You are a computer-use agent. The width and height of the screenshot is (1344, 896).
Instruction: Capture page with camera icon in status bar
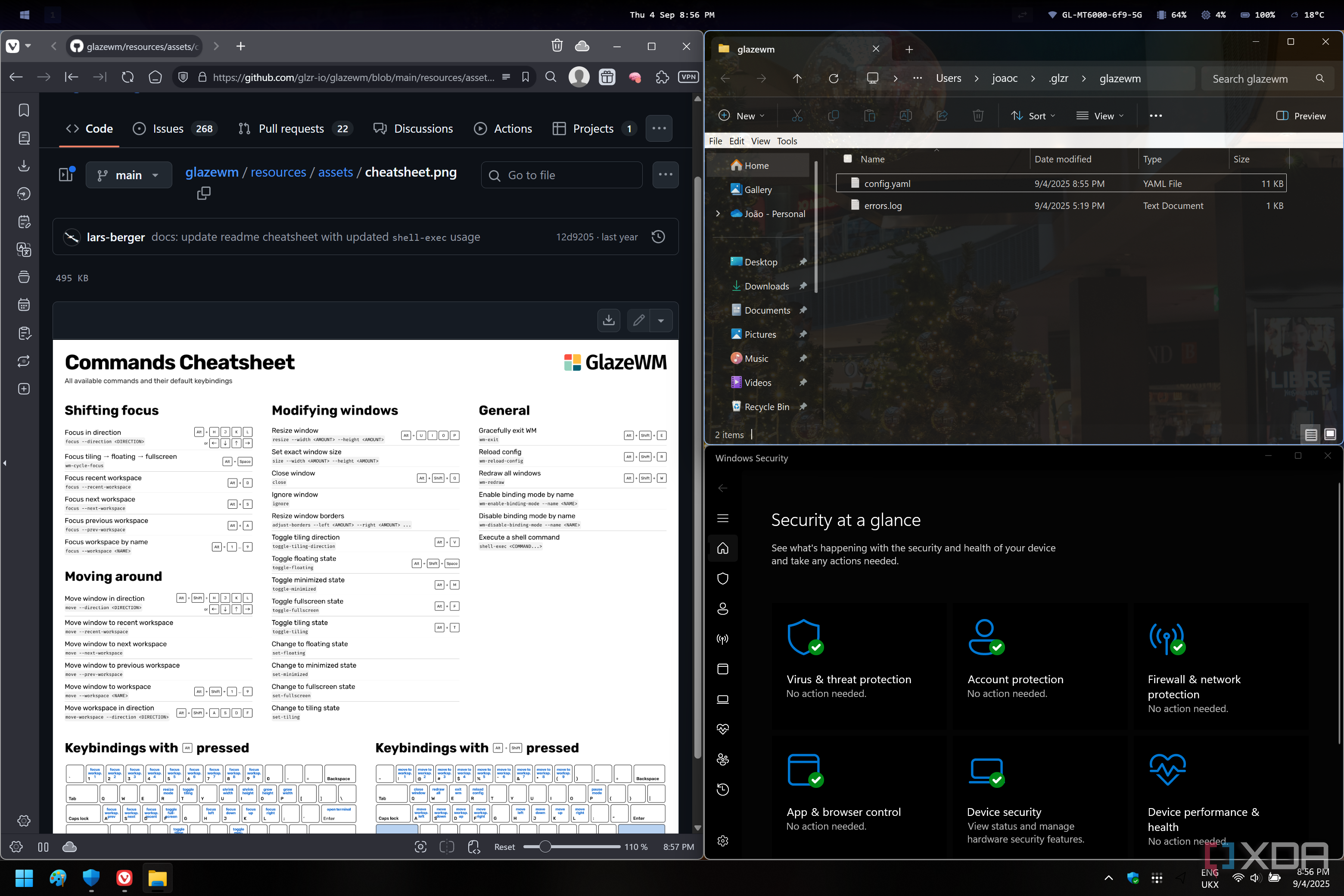click(420, 847)
